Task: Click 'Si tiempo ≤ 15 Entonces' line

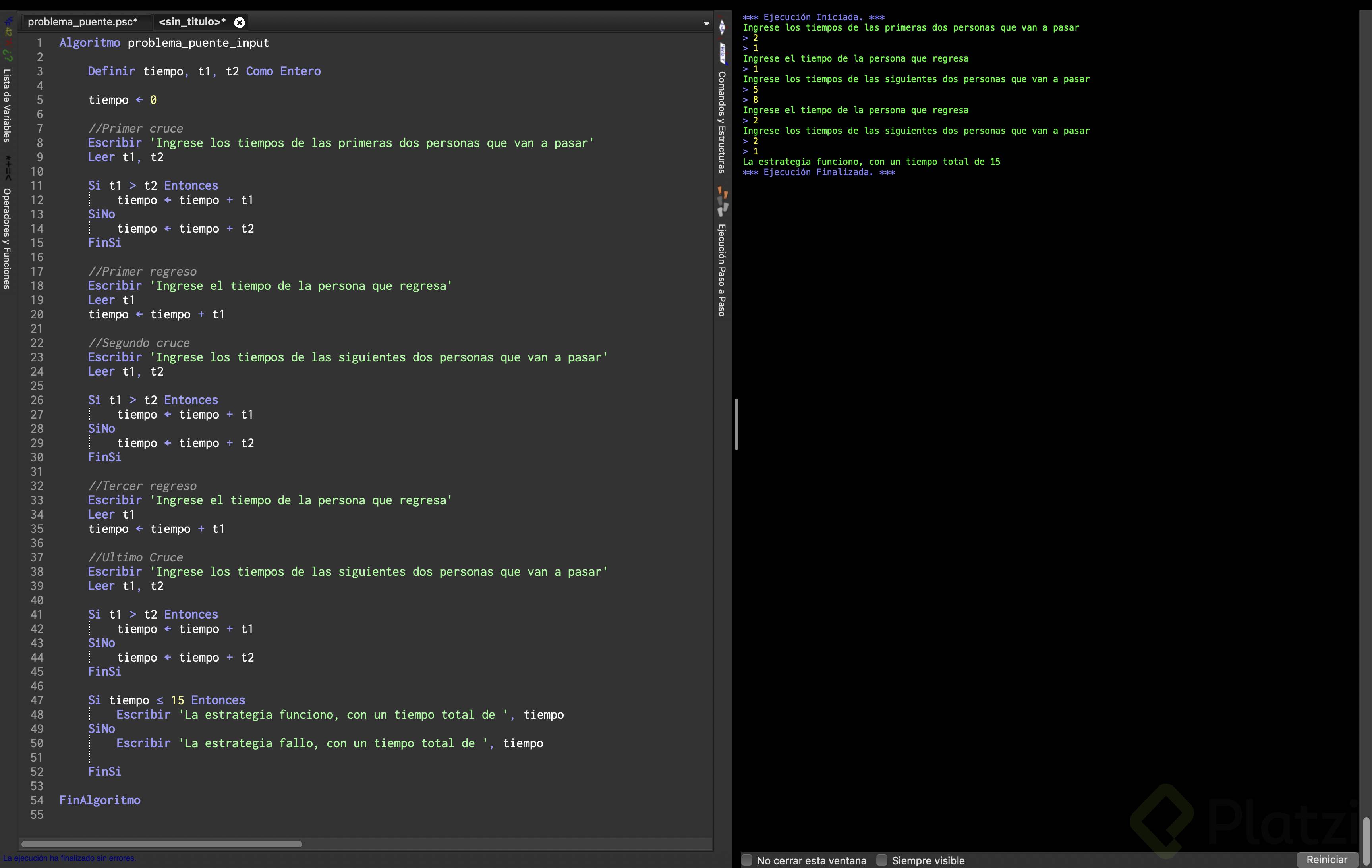Action: coord(166,700)
